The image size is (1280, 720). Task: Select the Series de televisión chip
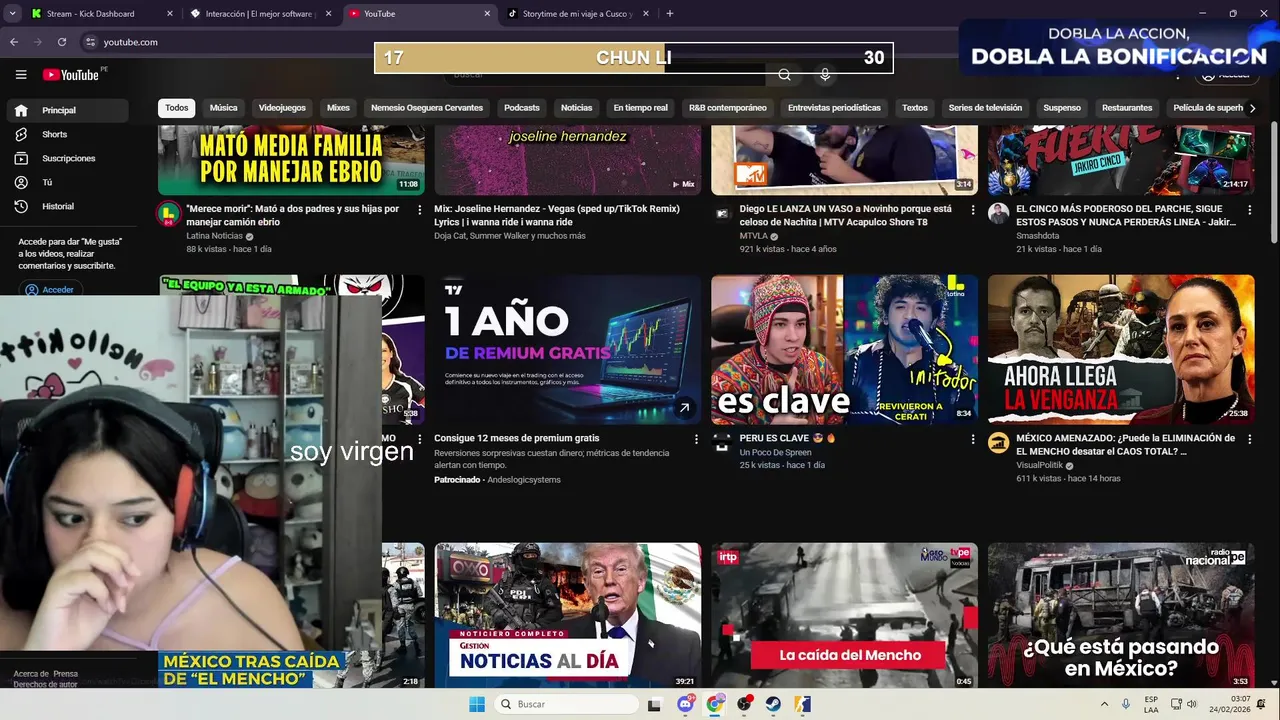pos(985,108)
